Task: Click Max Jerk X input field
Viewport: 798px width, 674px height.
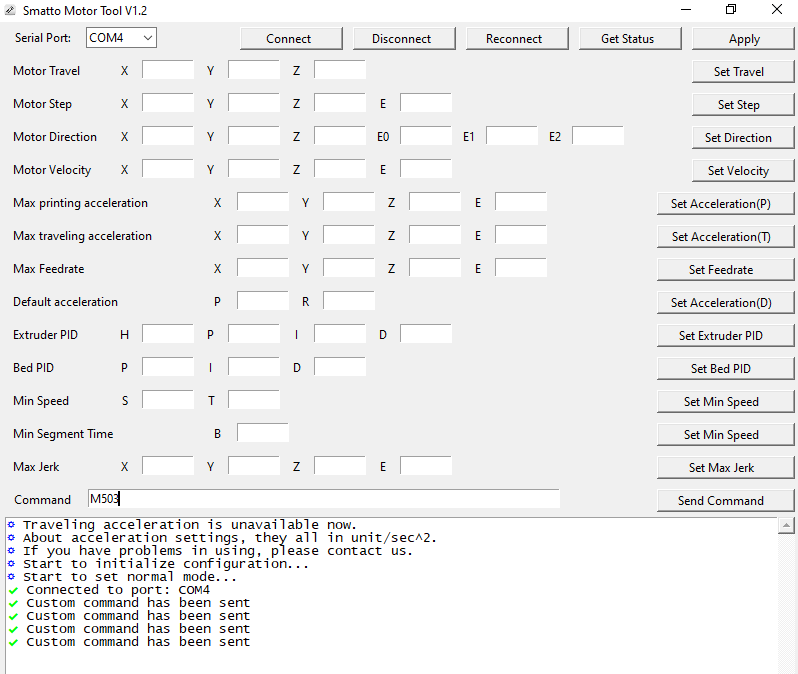Action: tap(168, 466)
